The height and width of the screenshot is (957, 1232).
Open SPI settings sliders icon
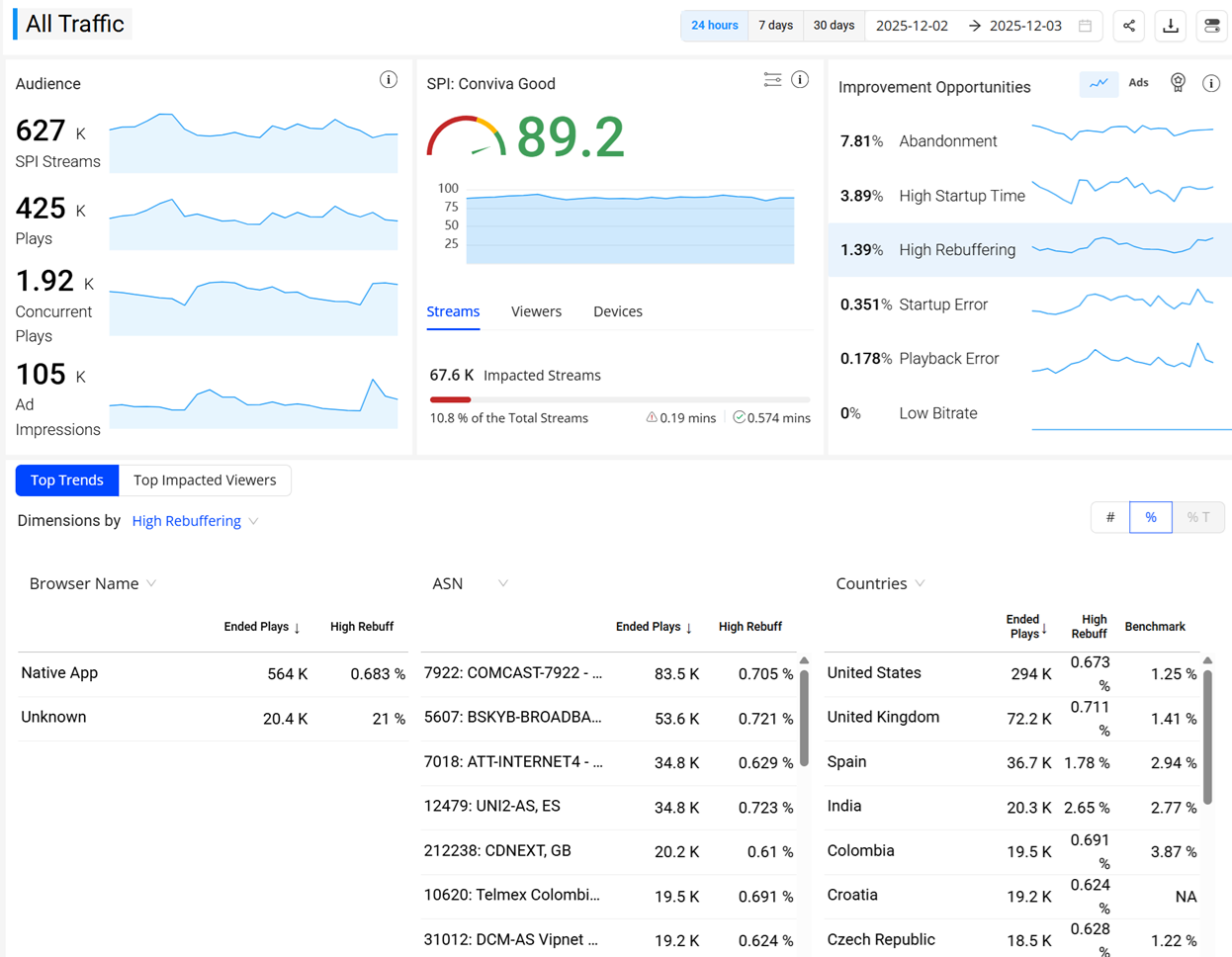pyautogui.click(x=772, y=80)
